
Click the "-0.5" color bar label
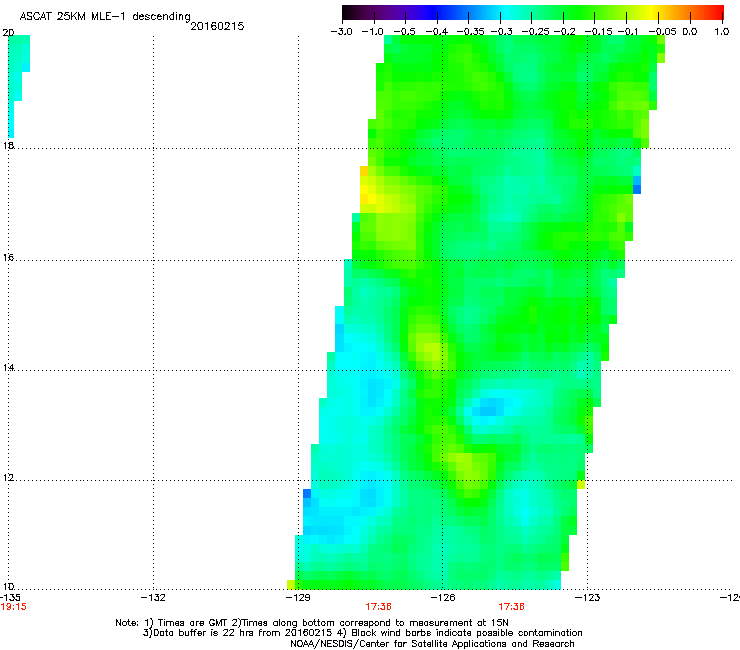tap(404, 32)
